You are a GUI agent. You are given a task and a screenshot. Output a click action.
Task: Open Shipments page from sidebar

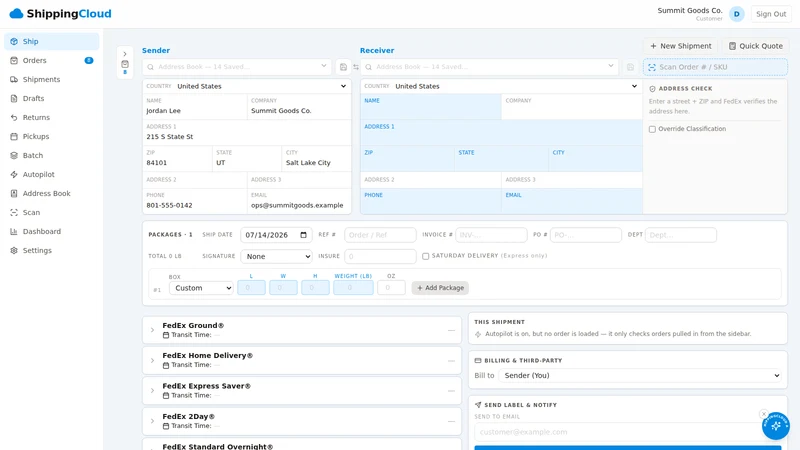click(52, 80)
